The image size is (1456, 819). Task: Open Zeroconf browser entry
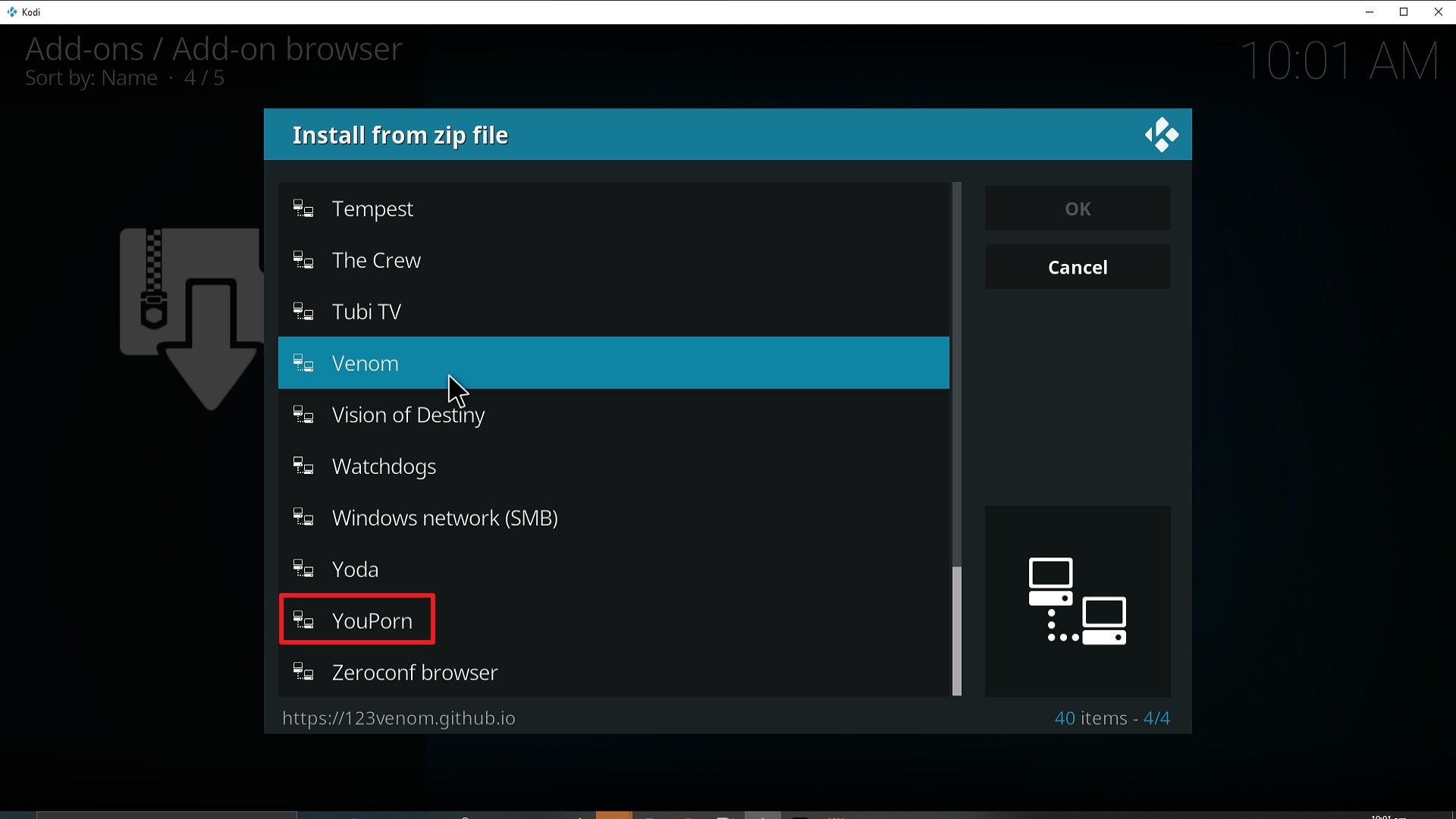[x=613, y=673]
